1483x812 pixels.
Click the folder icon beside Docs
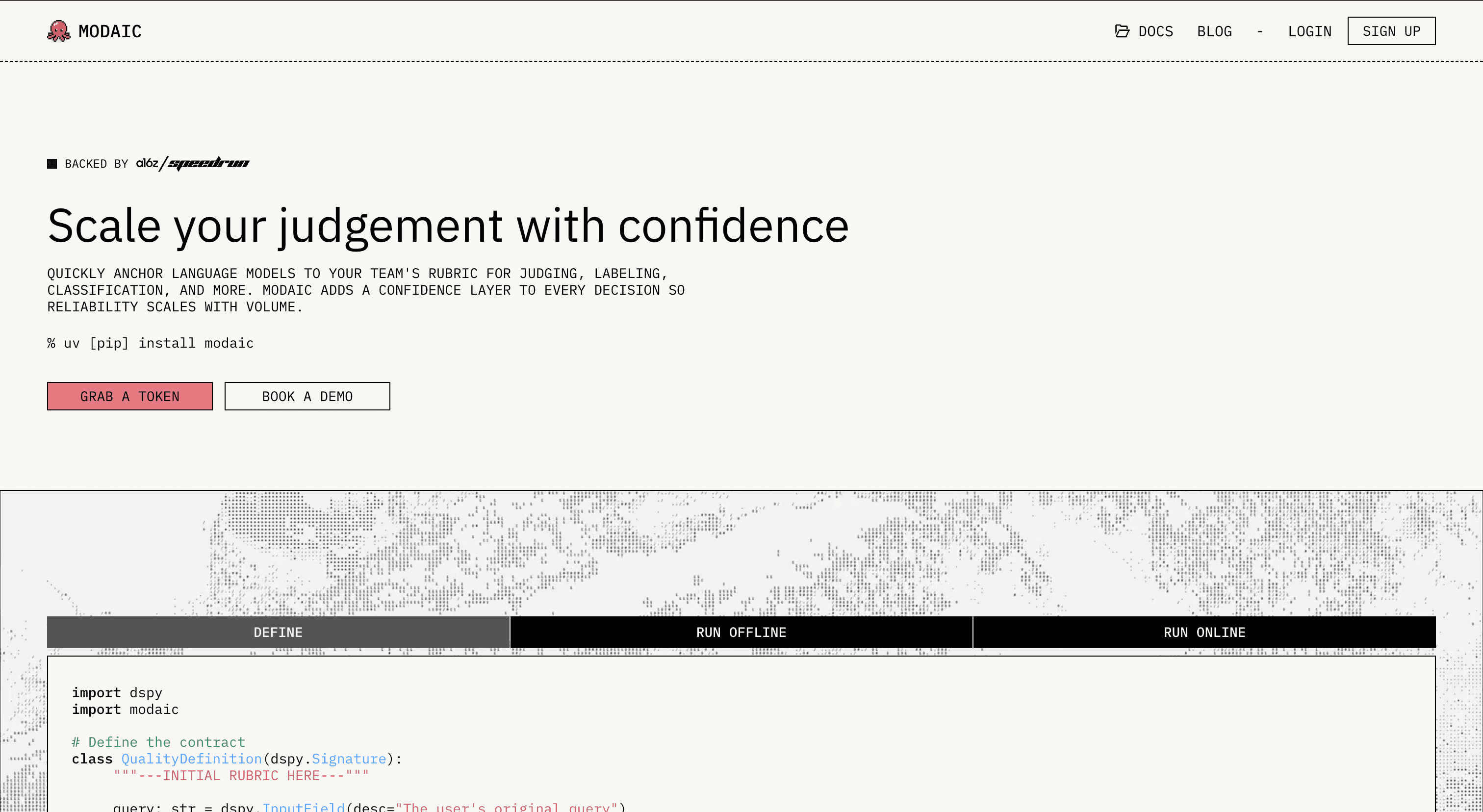click(x=1122, y=31)
